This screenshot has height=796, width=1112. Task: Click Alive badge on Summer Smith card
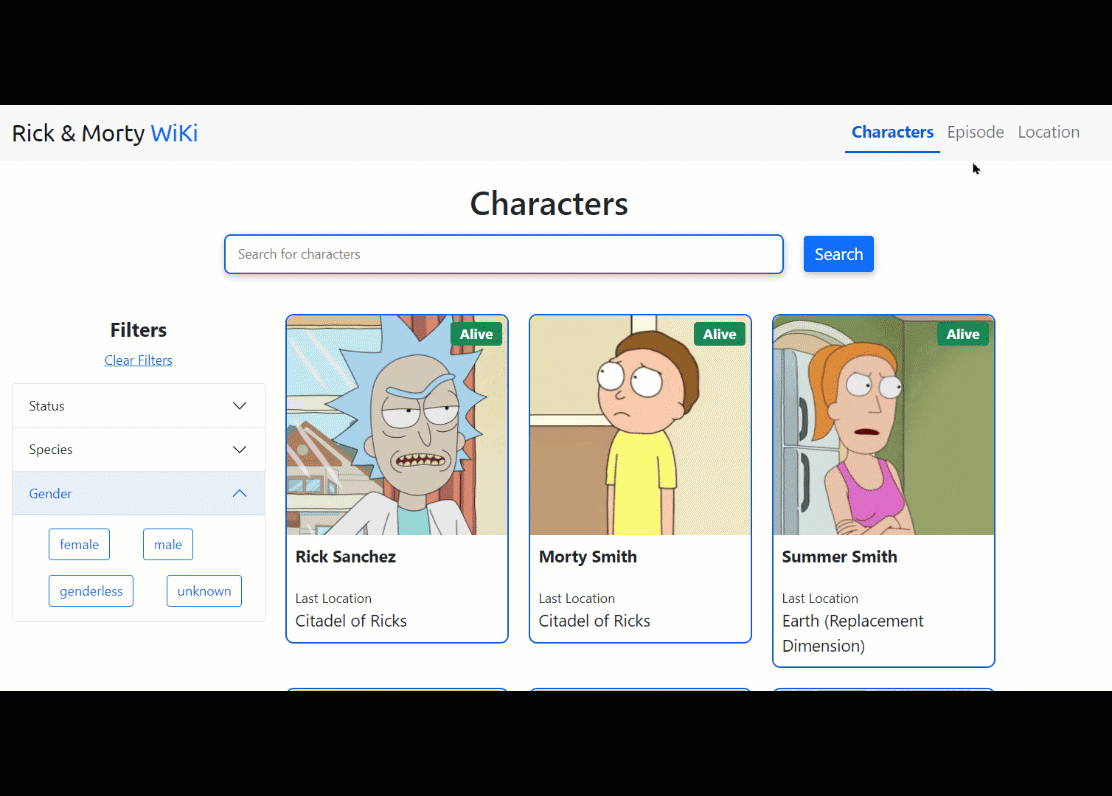(963, 334)
